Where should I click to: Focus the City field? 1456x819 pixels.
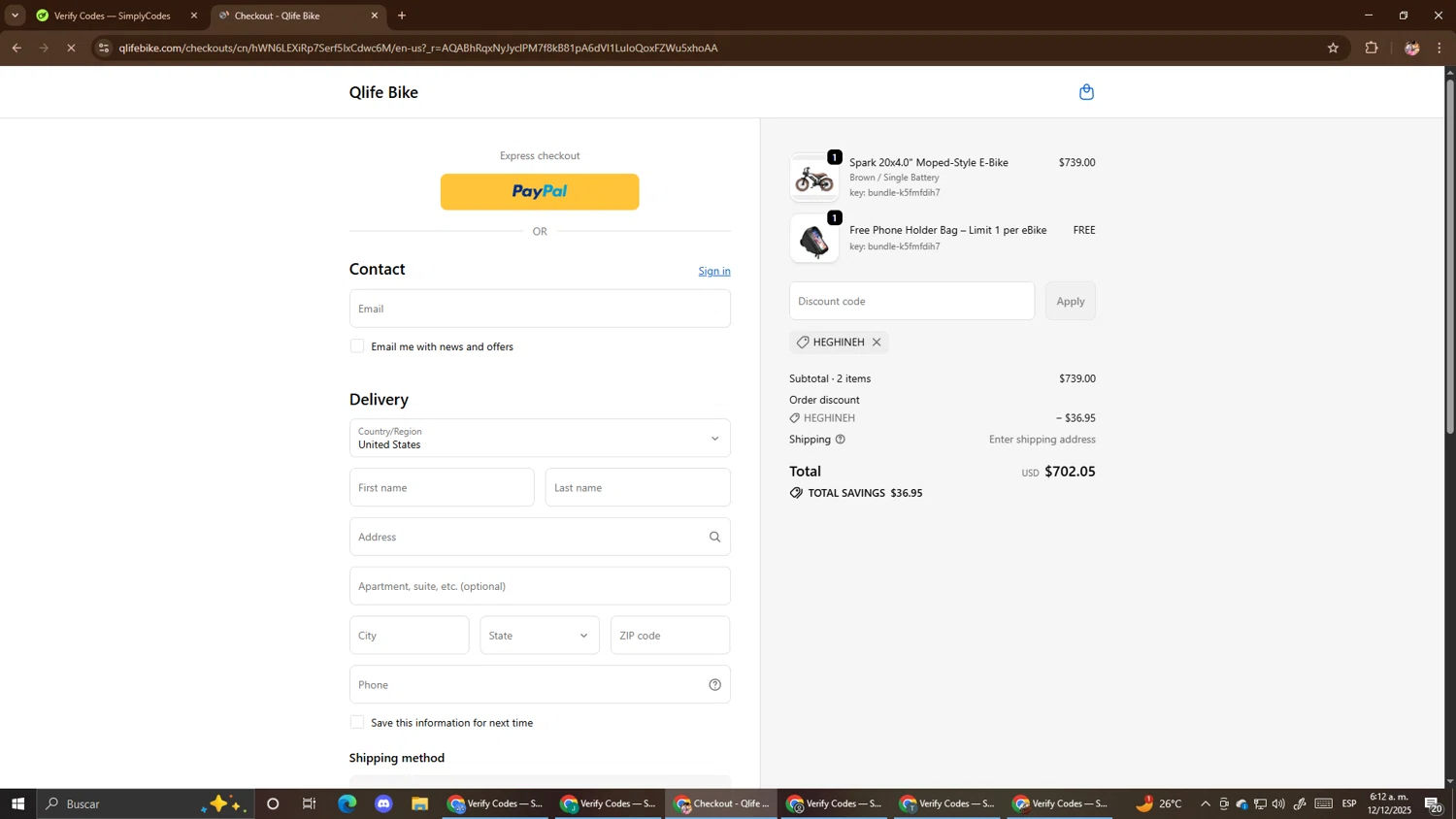[409, 636]
